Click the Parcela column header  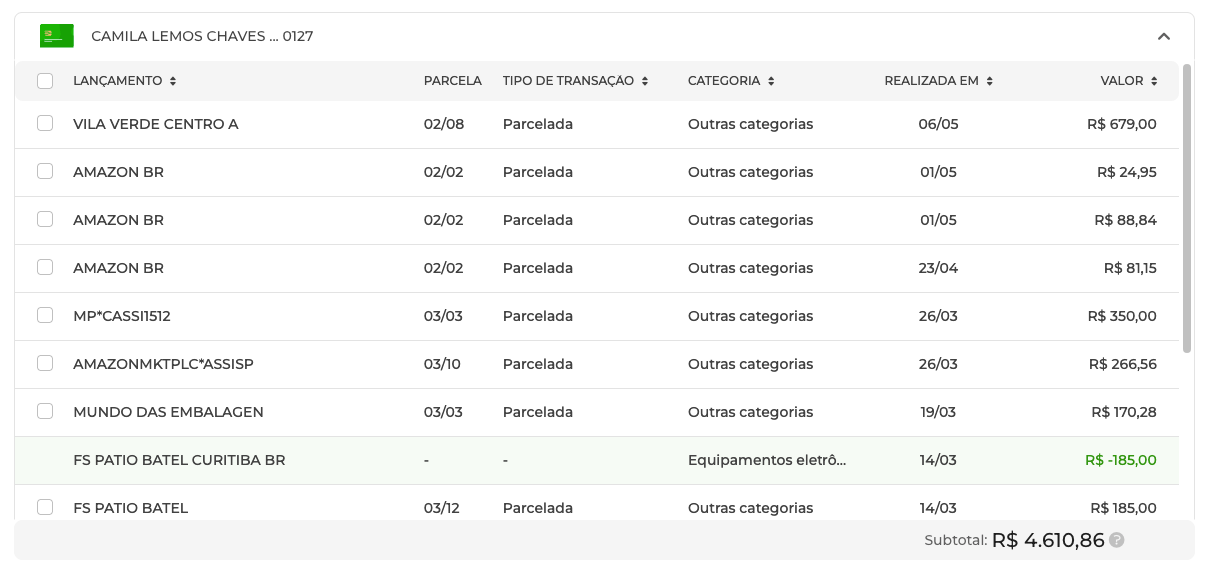click(x=452, y=81)
